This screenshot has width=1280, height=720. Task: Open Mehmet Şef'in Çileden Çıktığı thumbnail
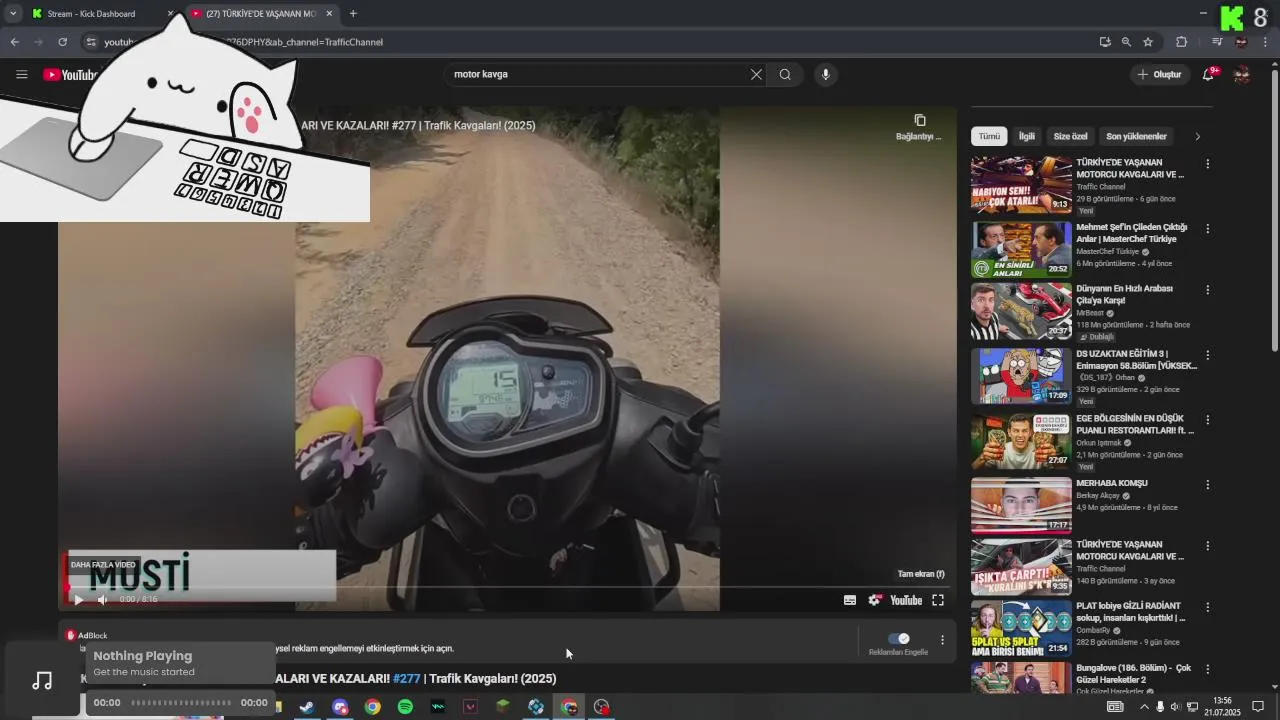pyautogui.click(x=1021, y=249)
